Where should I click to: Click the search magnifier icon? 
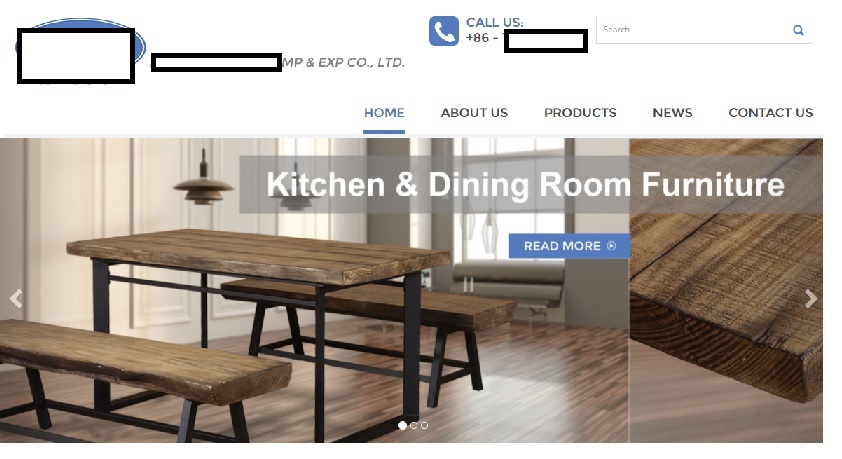(798, 30)
